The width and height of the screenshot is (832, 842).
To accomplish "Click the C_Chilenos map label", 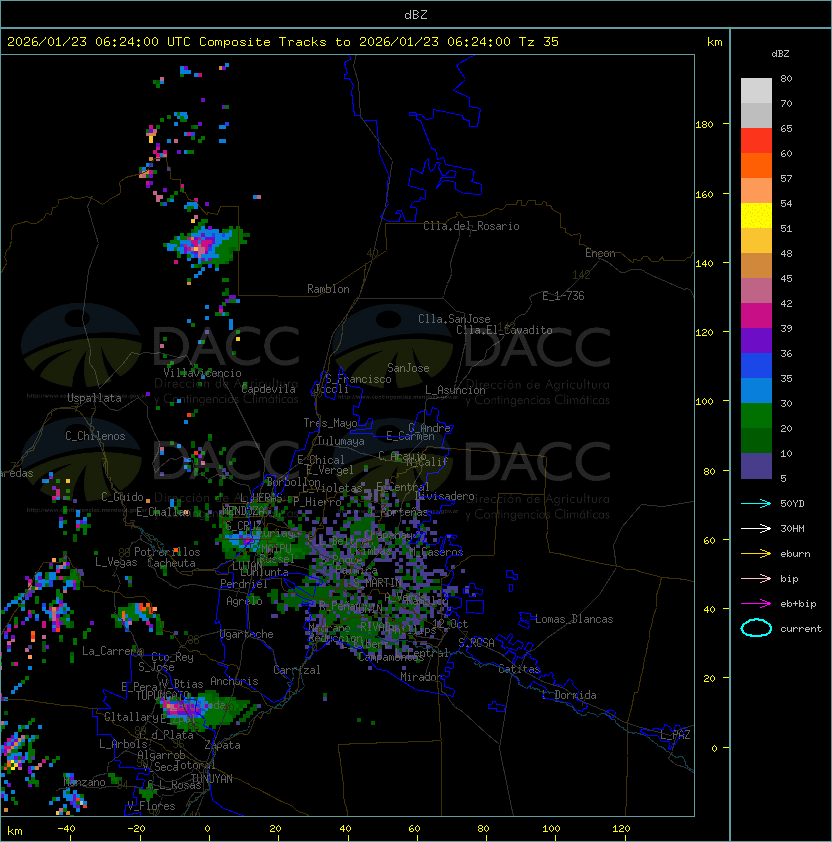I will point(95,436).
